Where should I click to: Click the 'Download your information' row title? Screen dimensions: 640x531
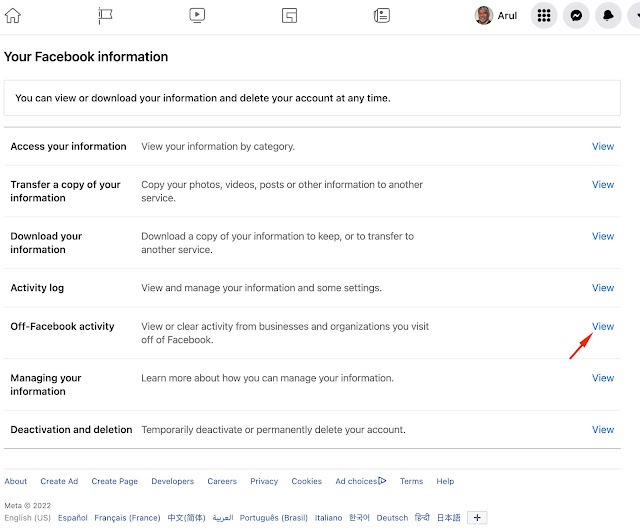(46, 243)
